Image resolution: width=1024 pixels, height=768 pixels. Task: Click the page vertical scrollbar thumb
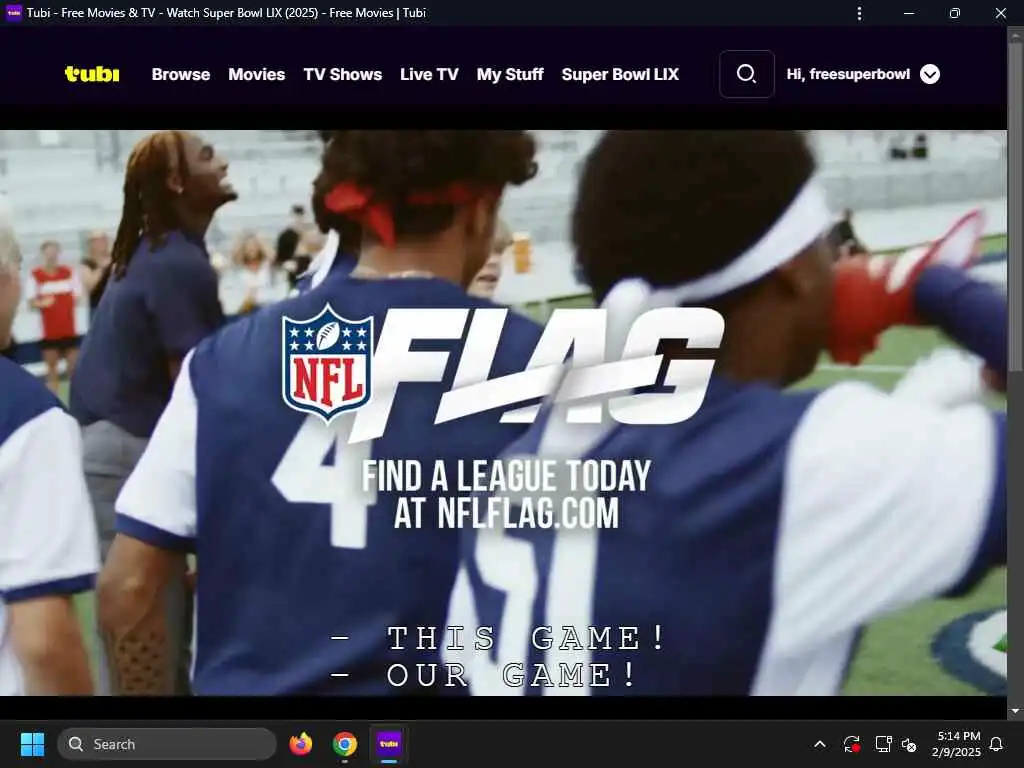[1015, 206]
